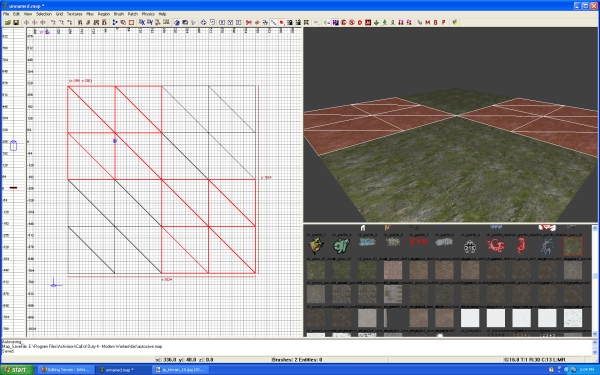Screen dimensions: 600x375
Task: Click the green down arrow toolbar icon
Action: click(376, 23)
